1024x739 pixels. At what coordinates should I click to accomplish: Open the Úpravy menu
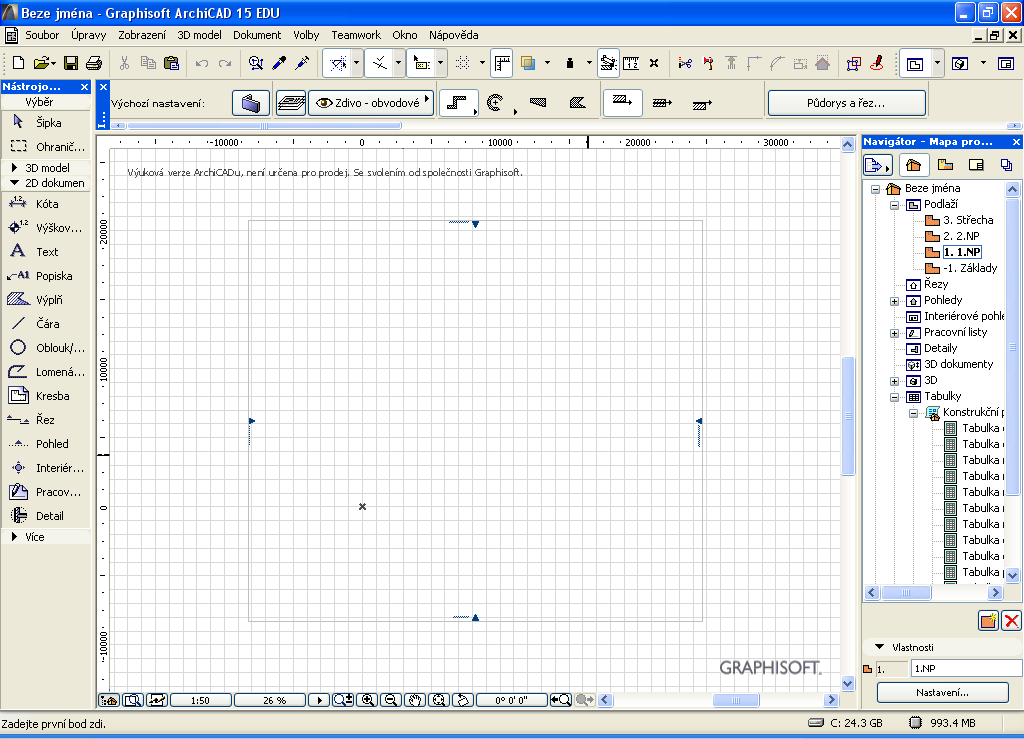89,35
